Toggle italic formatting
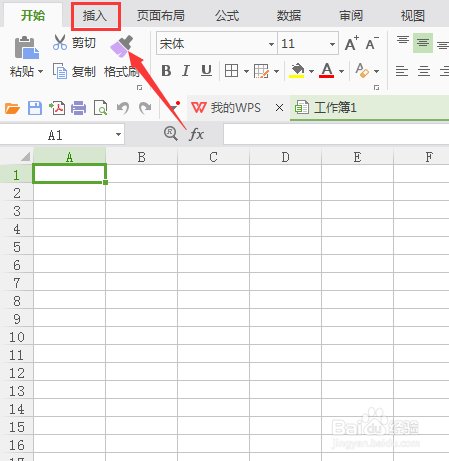 (x=186, y=71)
